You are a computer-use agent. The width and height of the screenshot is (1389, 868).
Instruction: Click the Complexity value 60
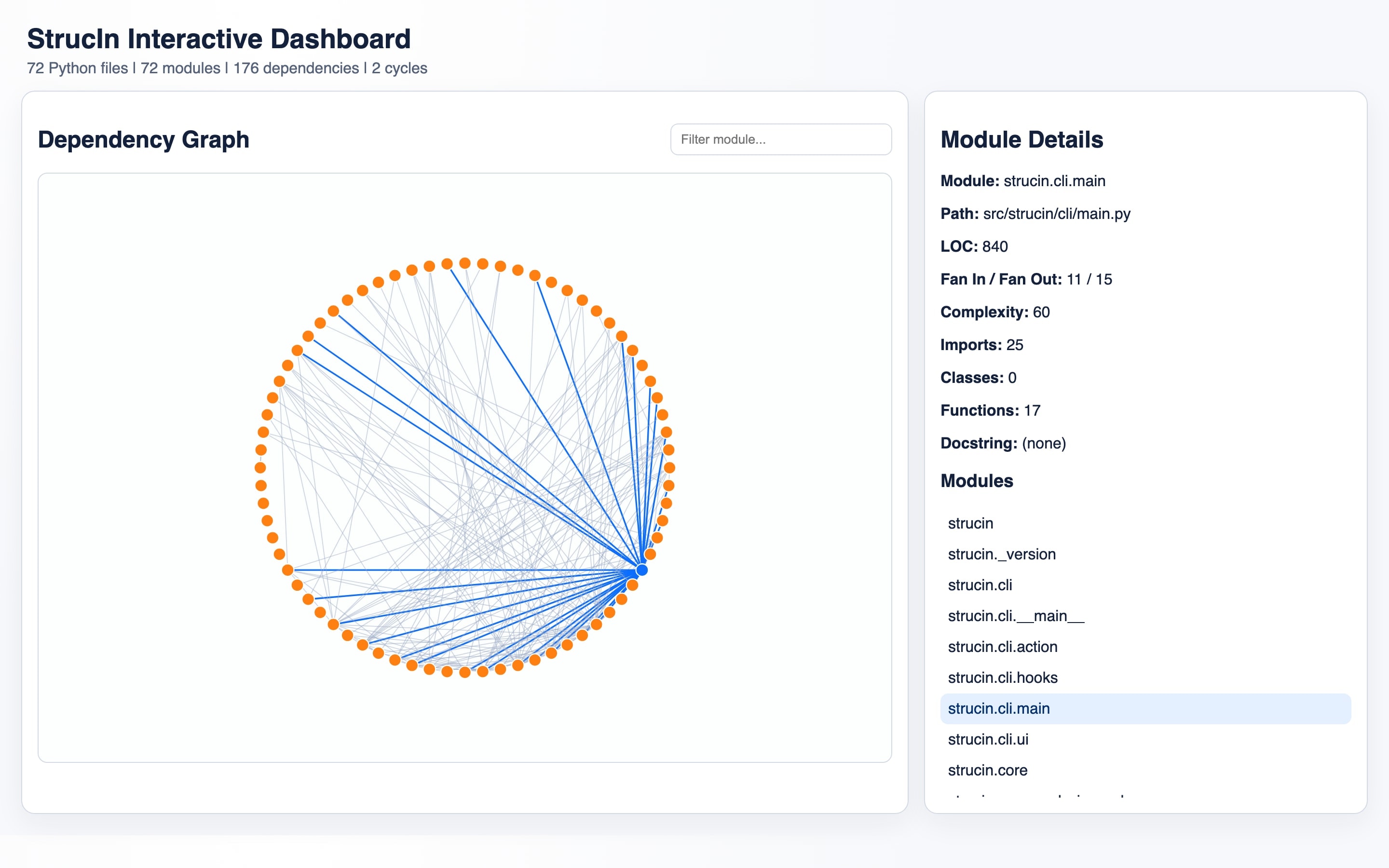click(1041, 312)
